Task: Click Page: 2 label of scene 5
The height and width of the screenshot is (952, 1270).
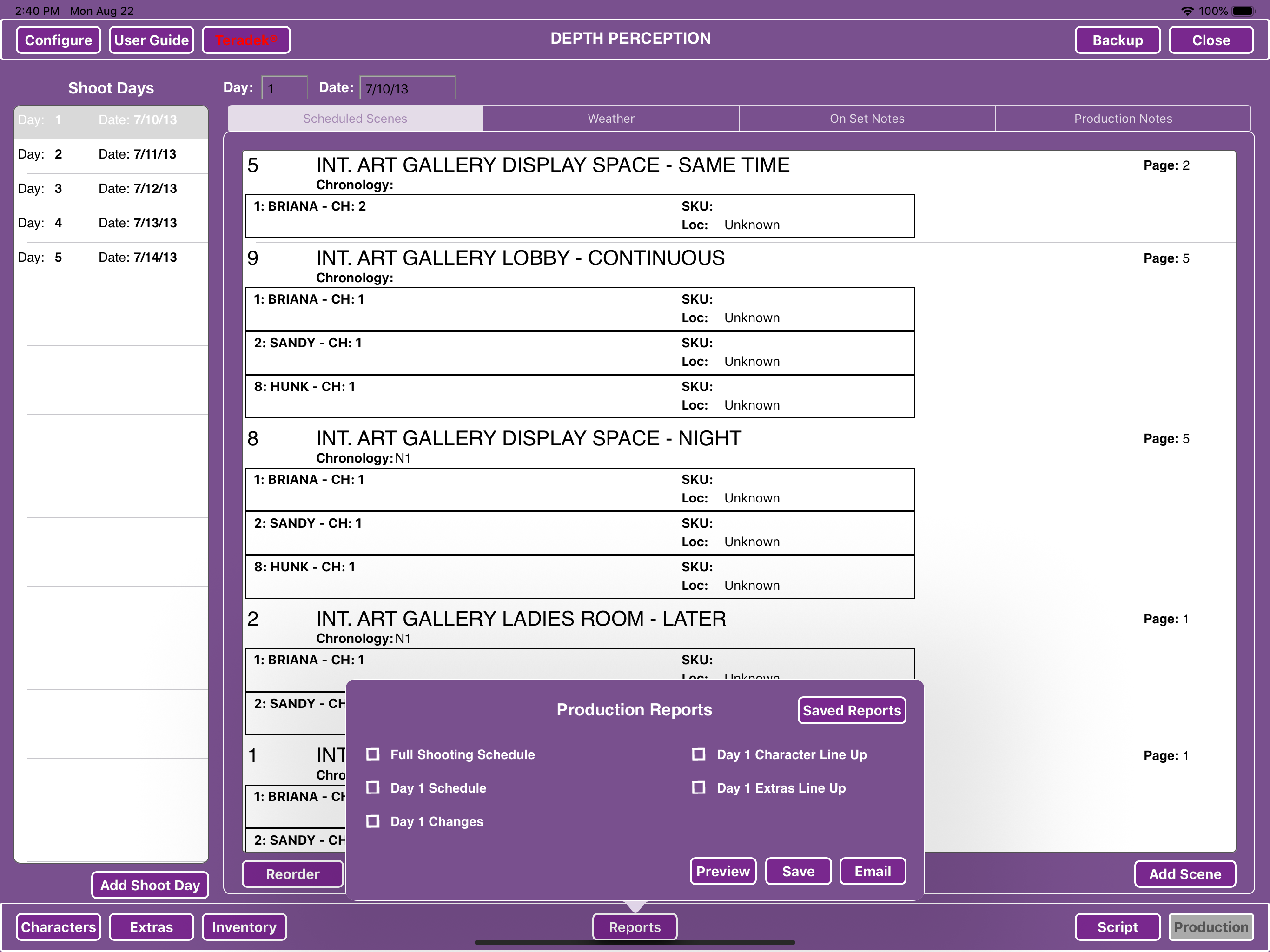Action: click(x=1166, y=165)
